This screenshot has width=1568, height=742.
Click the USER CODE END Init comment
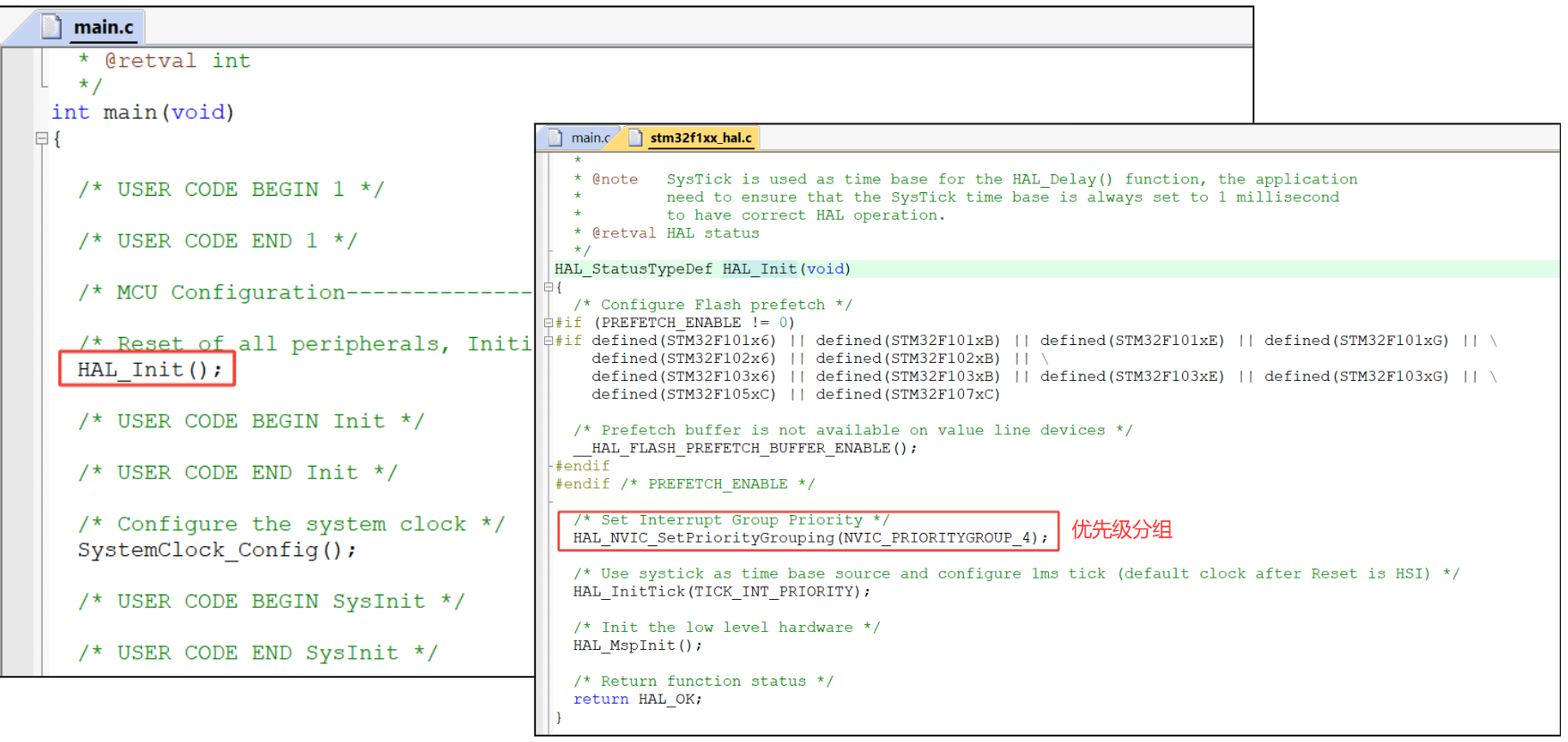[238, 472]
